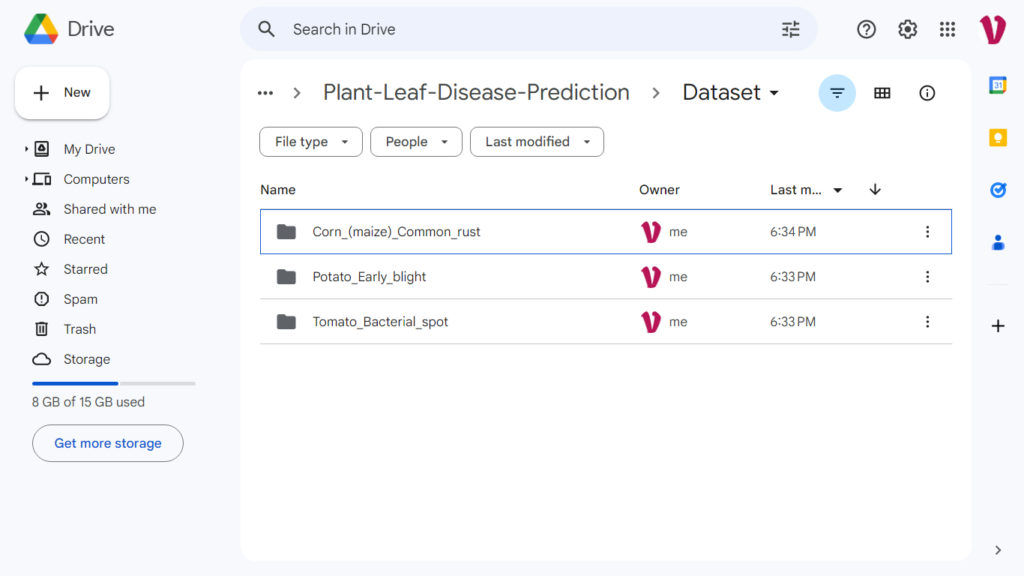Hide side panel using bottom chevron

(x=998, y=550)
